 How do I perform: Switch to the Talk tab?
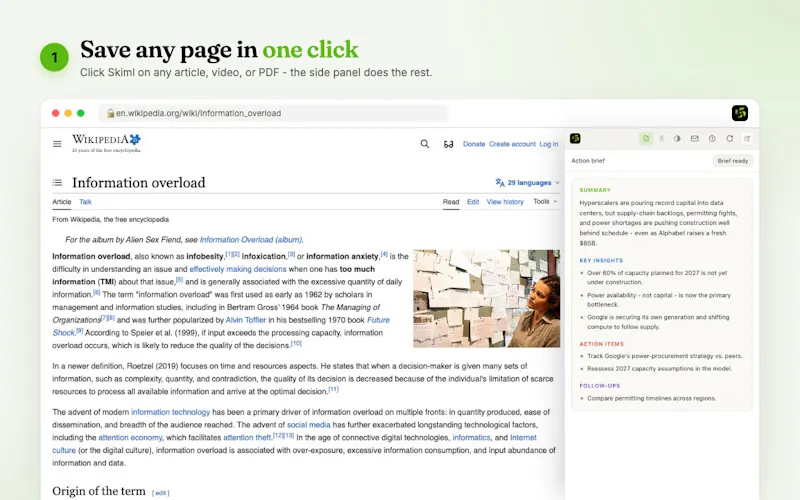[85, 202]
